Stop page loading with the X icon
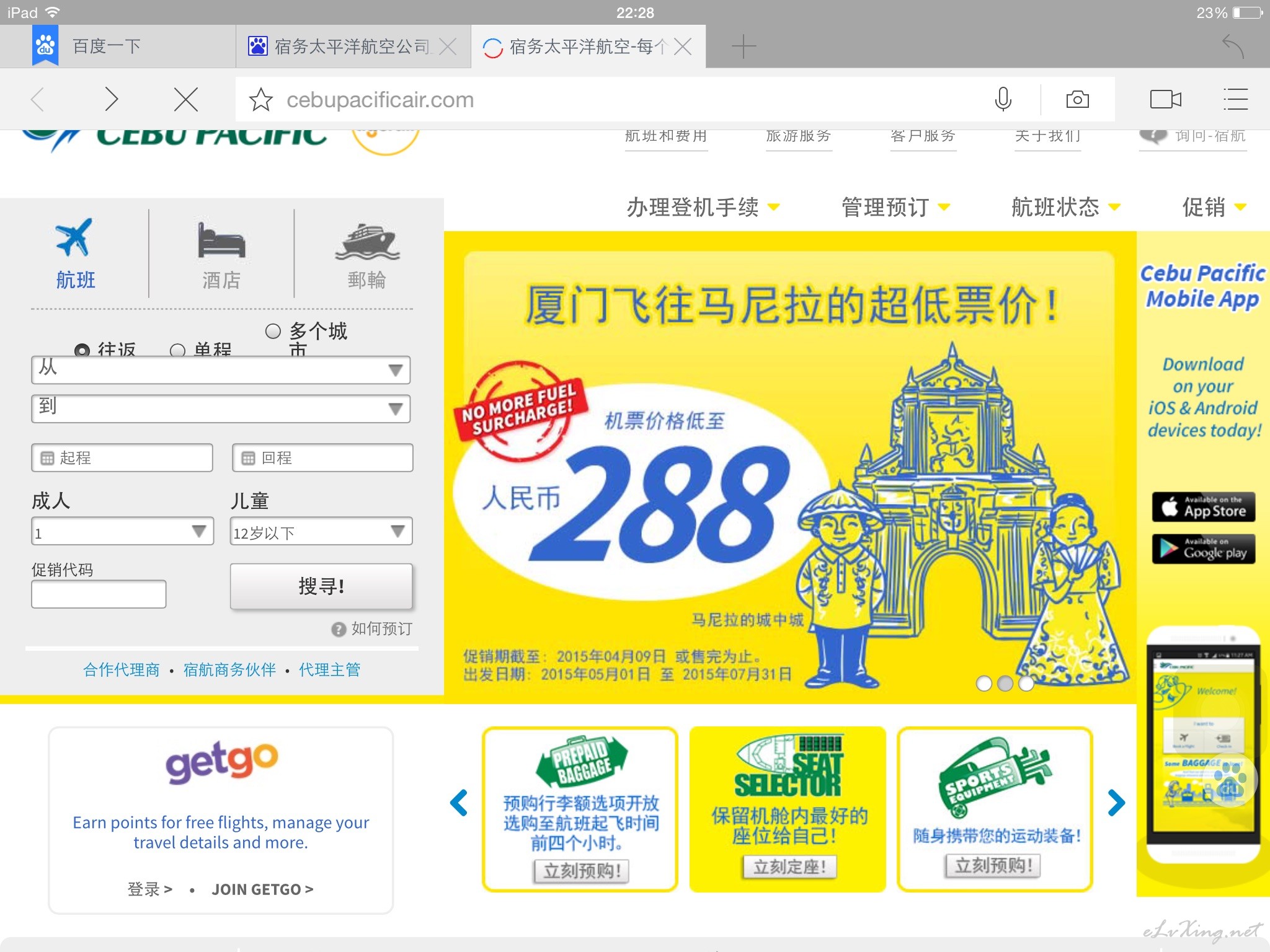 tap(185, 99)
